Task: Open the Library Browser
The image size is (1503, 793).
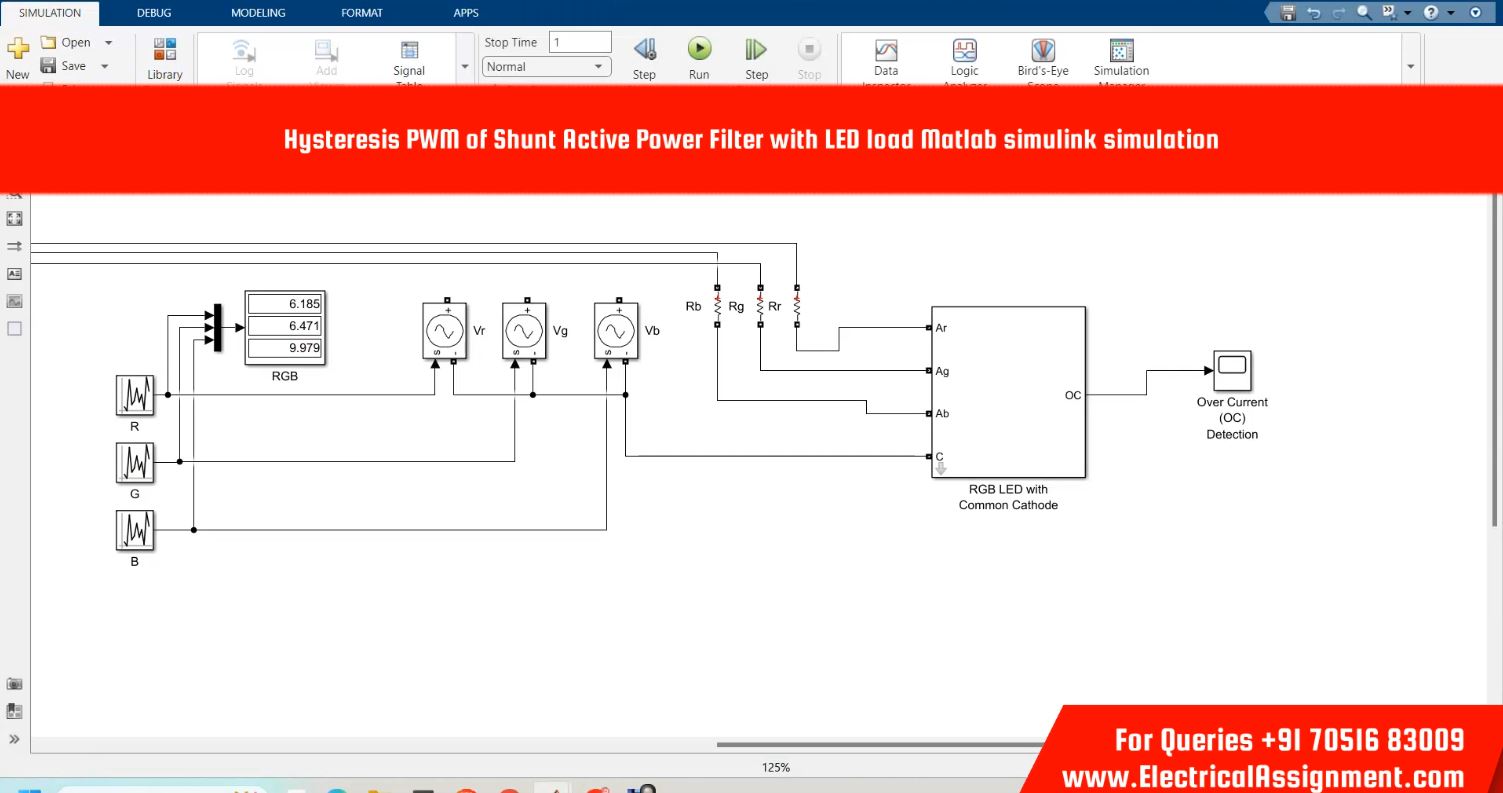Action: pos(165,57)
